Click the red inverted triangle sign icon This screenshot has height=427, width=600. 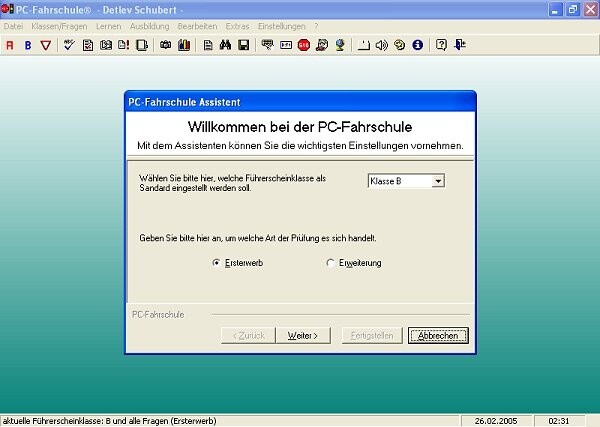click(46, 45)
